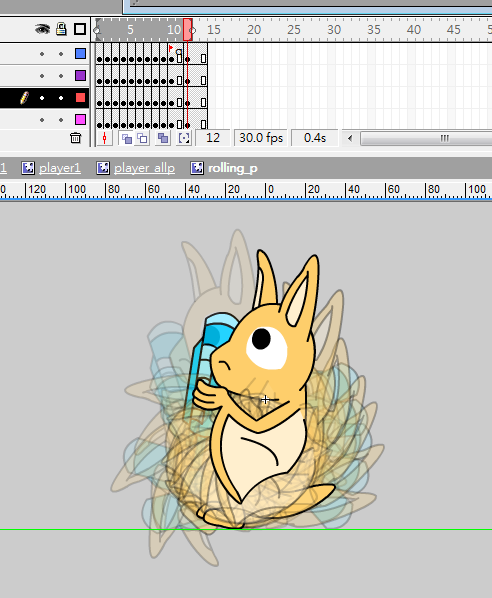Click the magenta layer outline color swatch
The image size is (492, 598).
tap(80, 120)
